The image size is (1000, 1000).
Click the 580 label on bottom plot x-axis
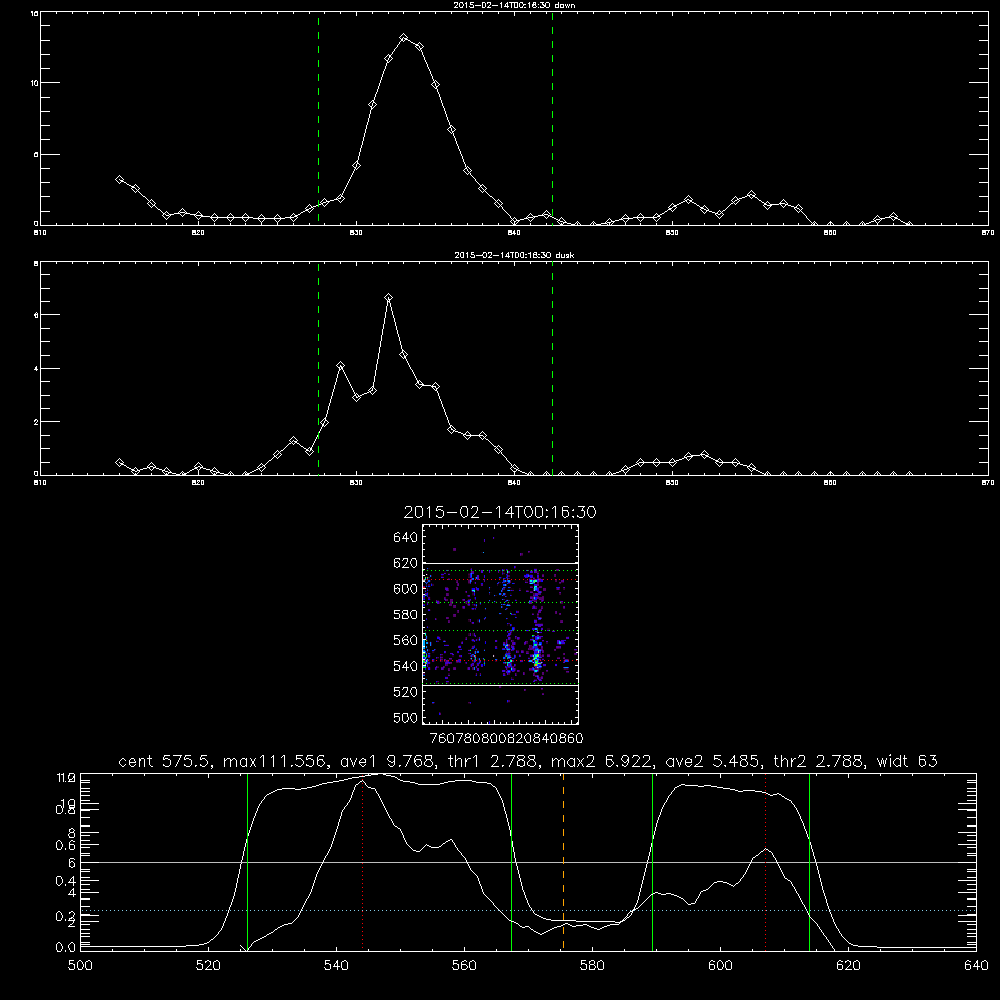tap(592, 966)
